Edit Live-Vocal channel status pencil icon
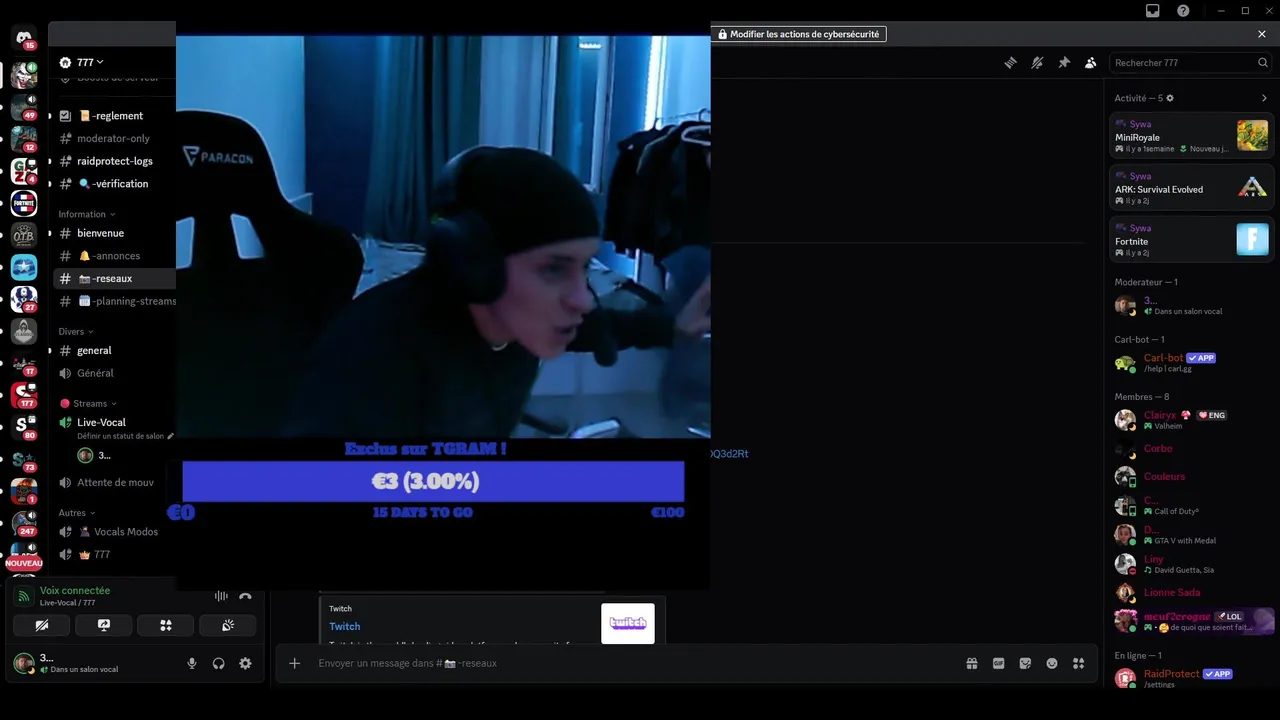This screenshot has width=1280, height=720. pyautogui.click(x=170, y=436)
